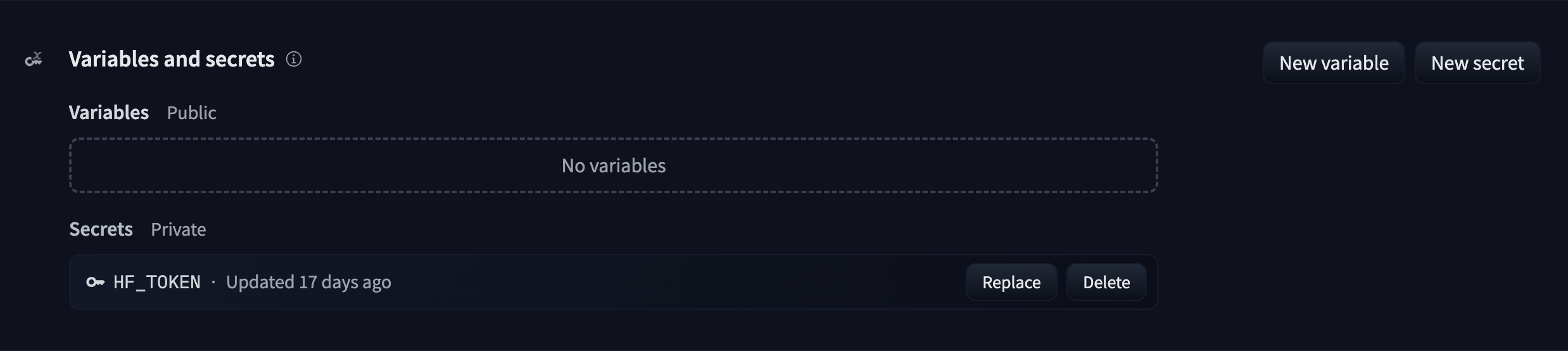Click the Variables and secrets section icon
This screenshot has height=351, width=1568.
coord(34,60)
